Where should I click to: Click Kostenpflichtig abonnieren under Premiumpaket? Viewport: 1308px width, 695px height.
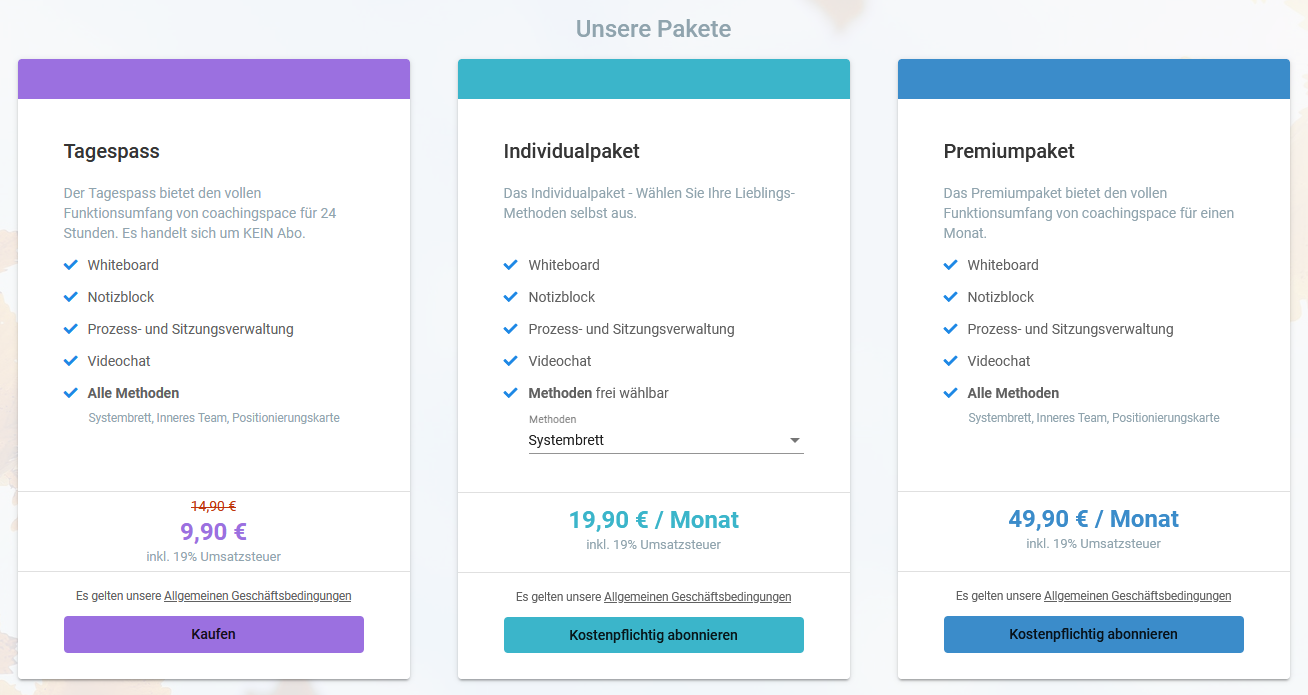click(x=1093, y=634)
